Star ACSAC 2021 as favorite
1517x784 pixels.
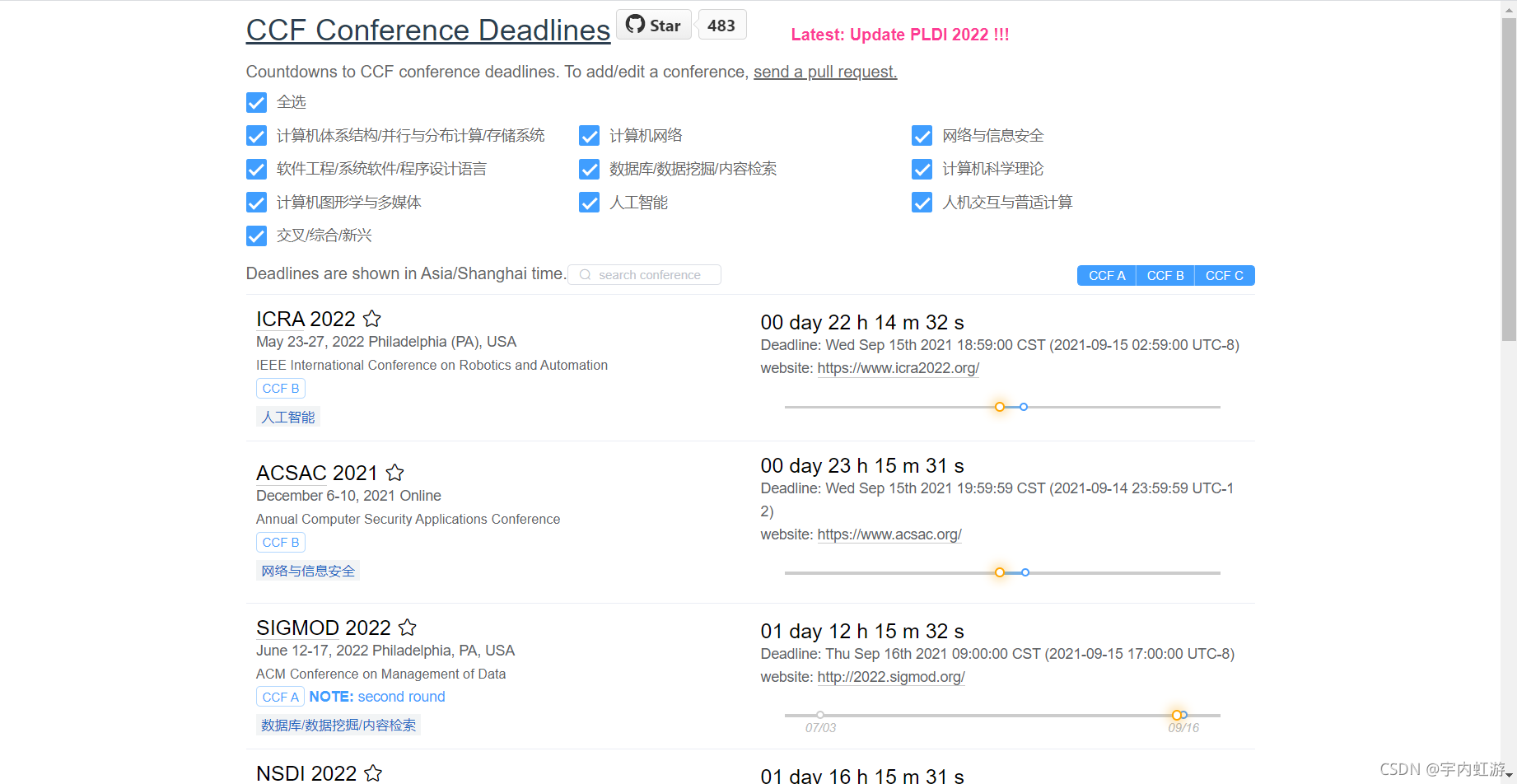[x=395, y=472]
